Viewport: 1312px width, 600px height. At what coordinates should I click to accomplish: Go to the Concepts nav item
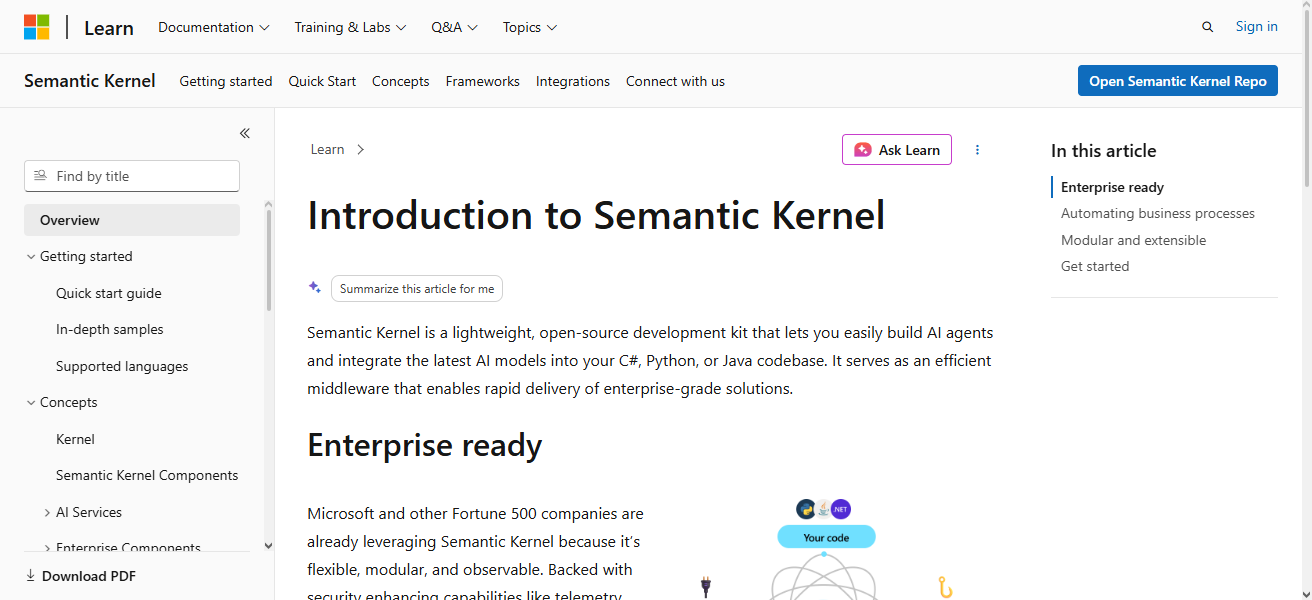point(401,81)
